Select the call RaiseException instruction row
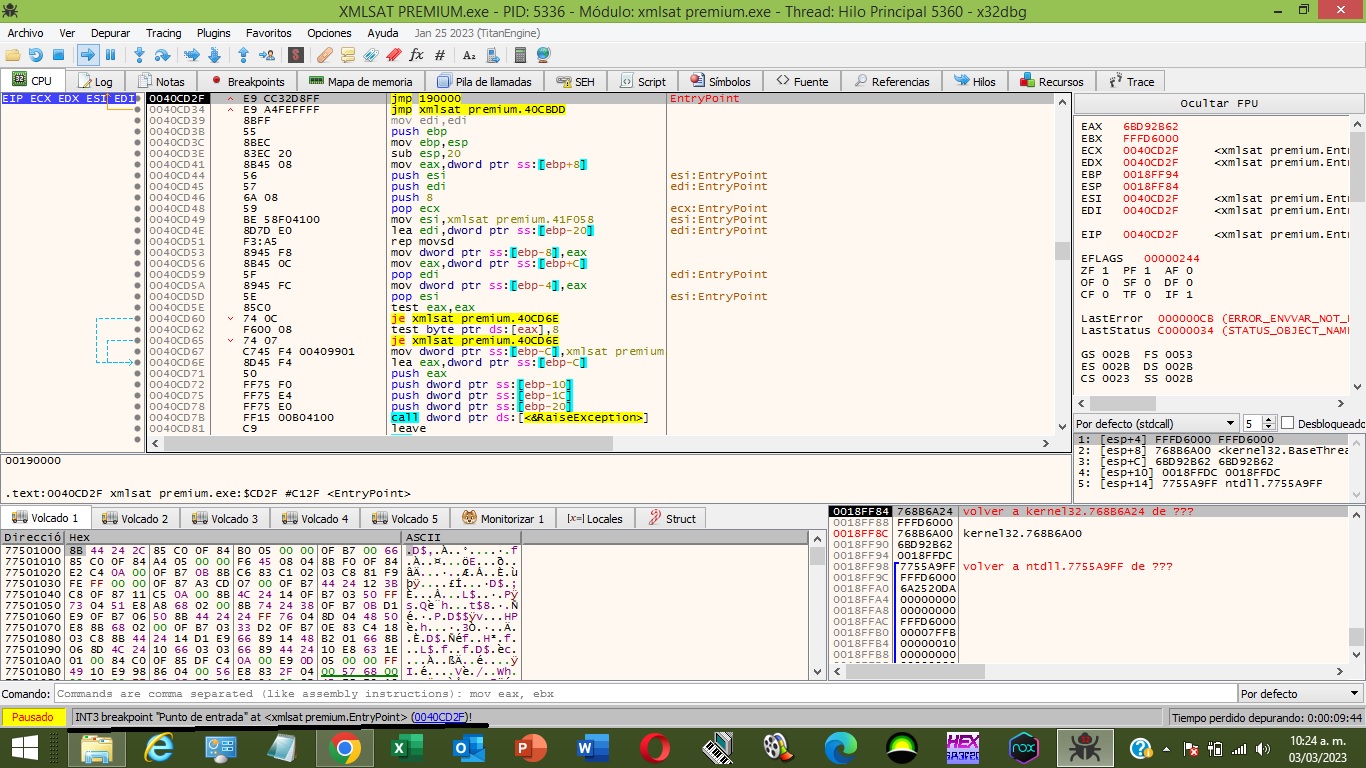This screenshot has width=1366, height=768. coord(600,417)
